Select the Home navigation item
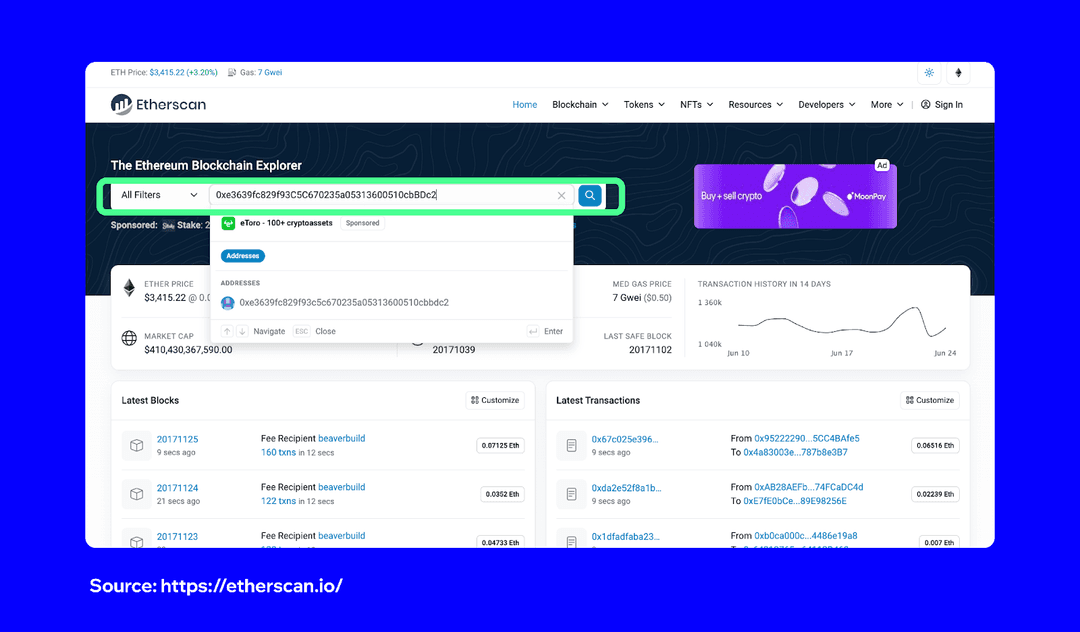The width and height of the screenshot is (1080, 632). (x=524, y=104)
